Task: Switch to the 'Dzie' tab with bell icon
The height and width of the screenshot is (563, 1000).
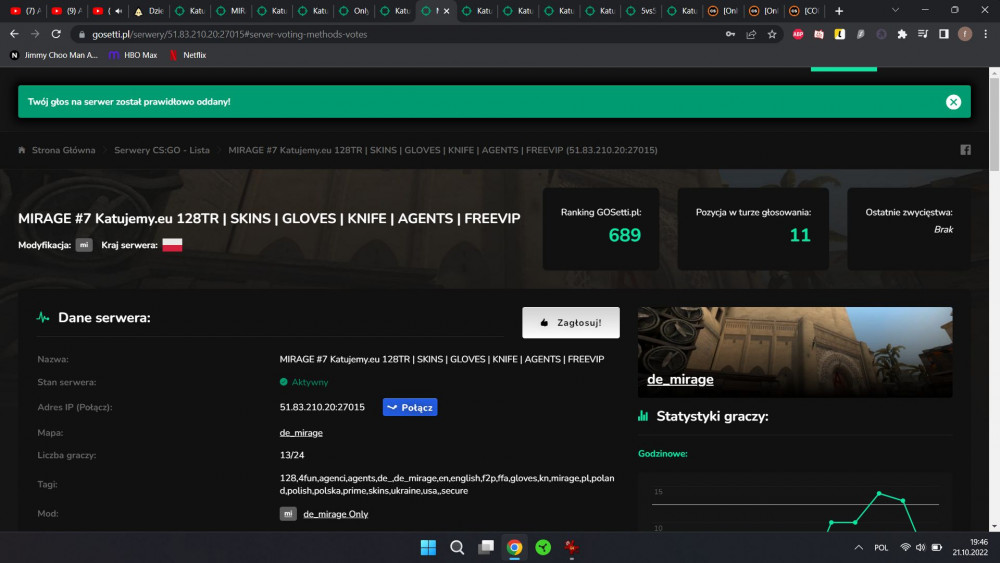Action: pyautogui.click(x=149, y=11)
